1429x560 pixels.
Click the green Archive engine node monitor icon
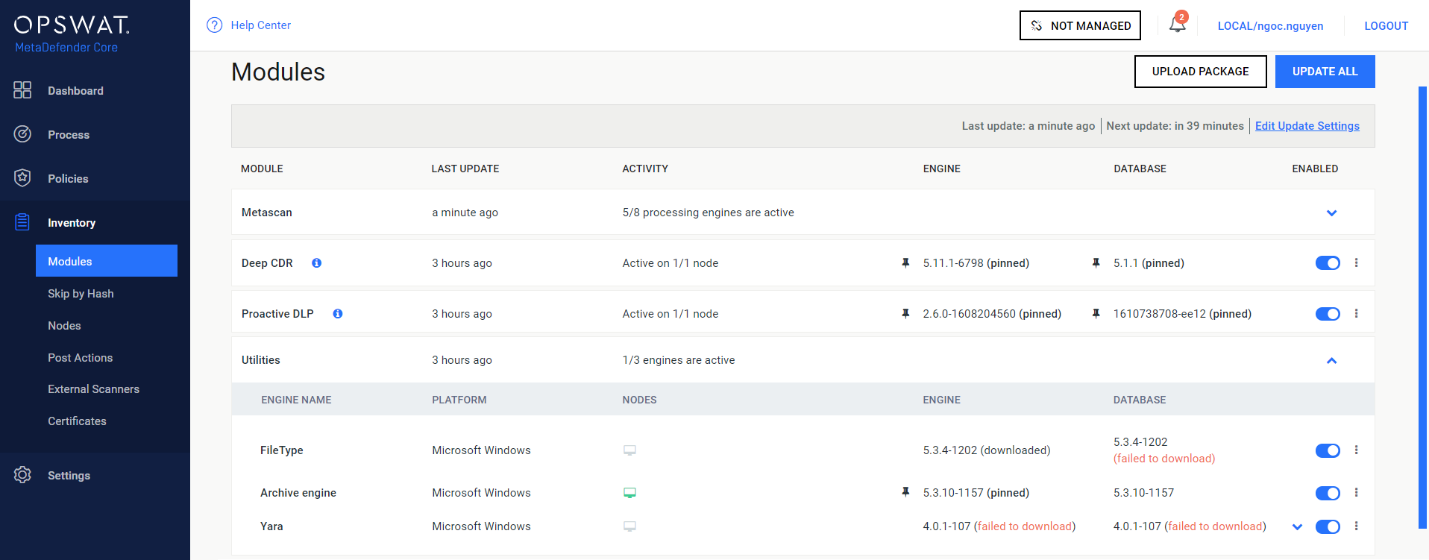tap(630, 492)
